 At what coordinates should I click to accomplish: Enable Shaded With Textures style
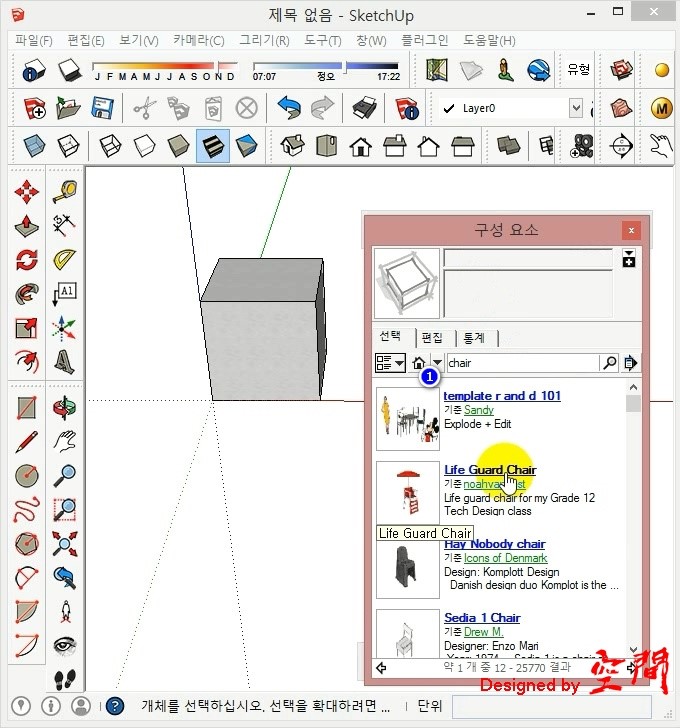pos(213,146)
